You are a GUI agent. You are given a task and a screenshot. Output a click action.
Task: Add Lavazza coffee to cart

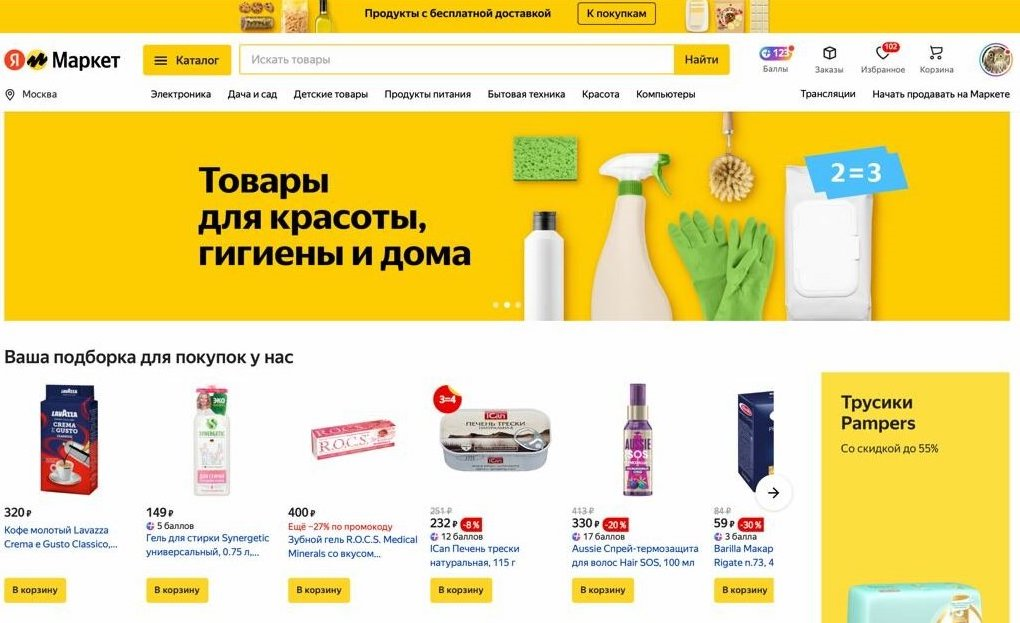(35, 590)
